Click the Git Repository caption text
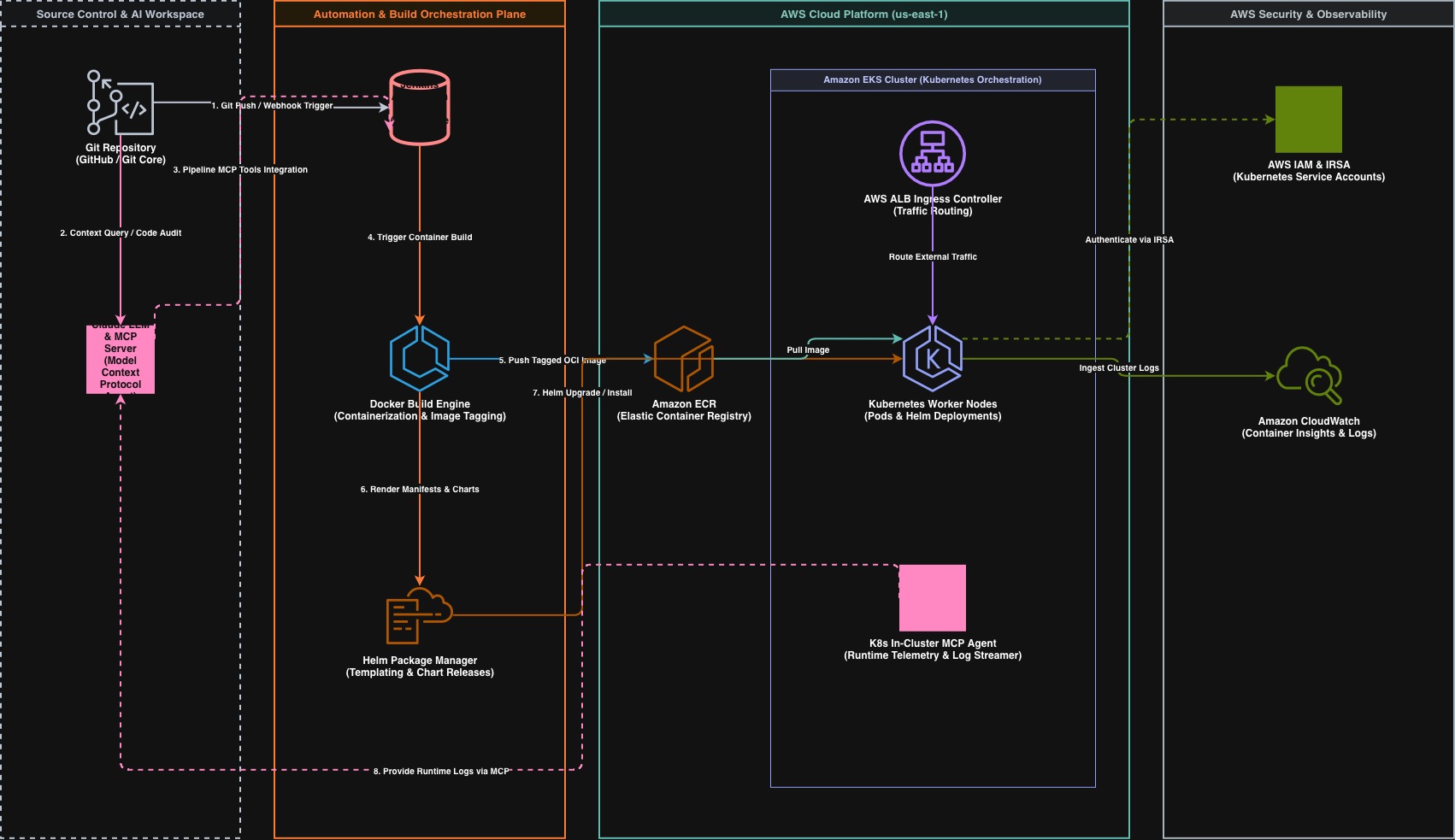 point(121,154)
